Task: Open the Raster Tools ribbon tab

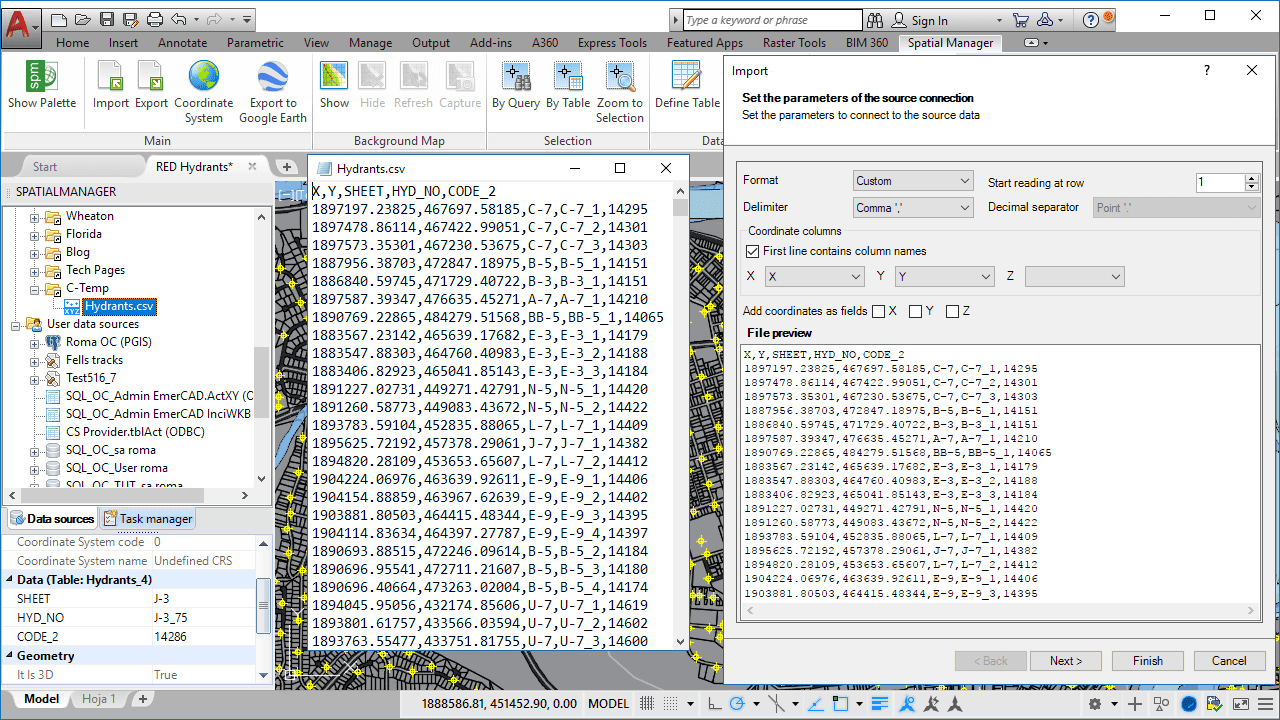Action: [x=794, y=43]
